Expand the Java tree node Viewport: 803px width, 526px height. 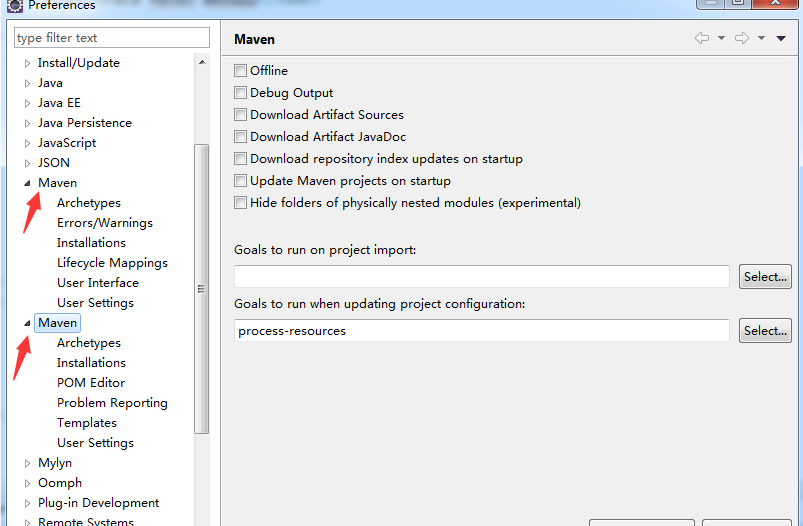(x=27, y=83)
